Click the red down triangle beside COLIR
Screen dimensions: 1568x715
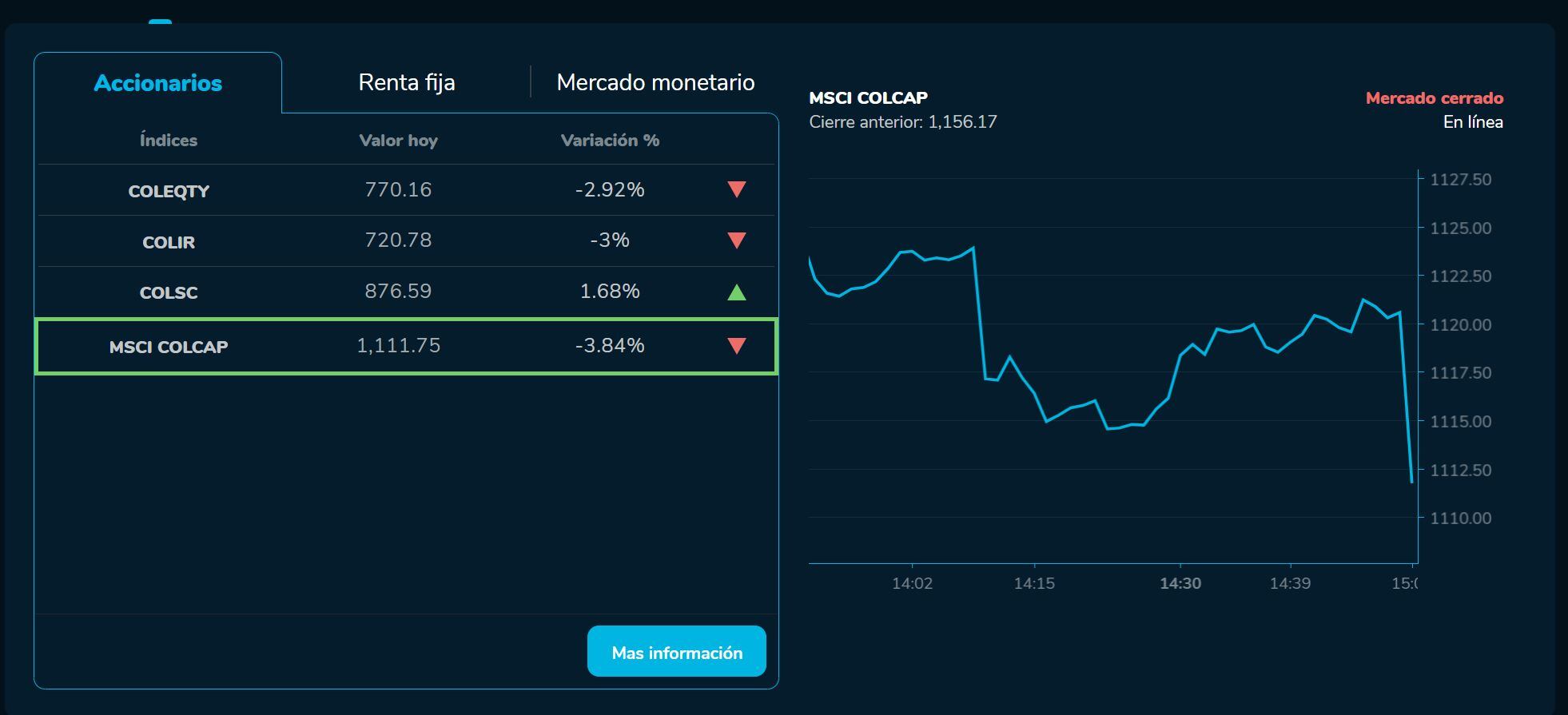pyautogui.click(x=736, y=240)
